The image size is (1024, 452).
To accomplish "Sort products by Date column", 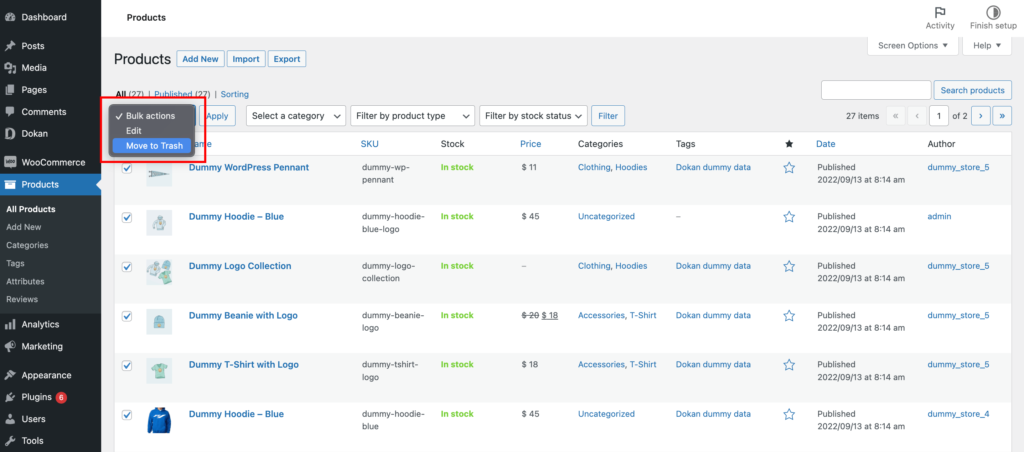I will click(x=825, y=144).
